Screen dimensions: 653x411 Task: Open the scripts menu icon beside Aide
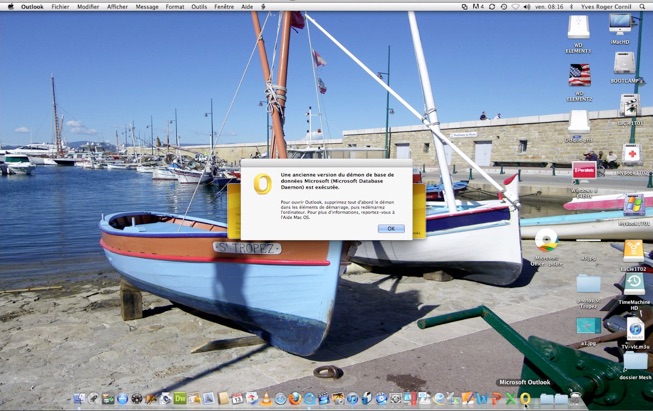[263, 7]
